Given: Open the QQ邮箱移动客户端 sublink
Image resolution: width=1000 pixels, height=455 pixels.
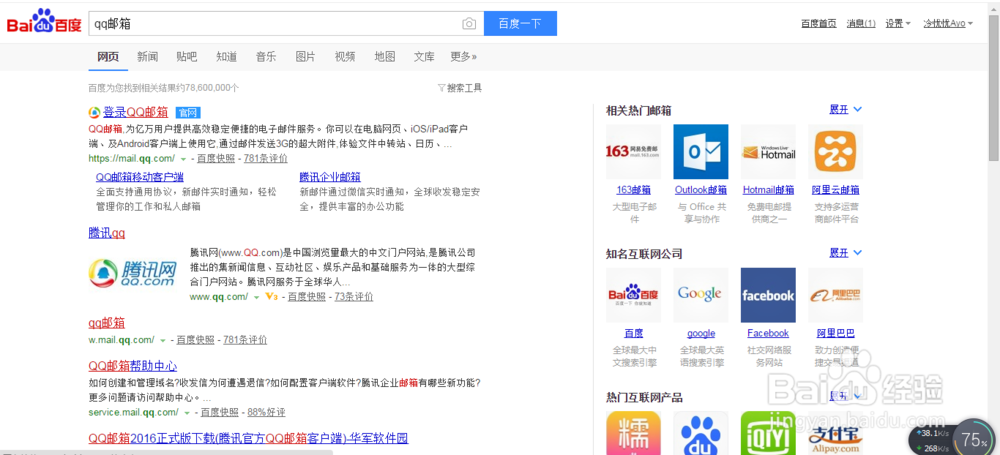Looking at the screenshot, I should 140,177.
